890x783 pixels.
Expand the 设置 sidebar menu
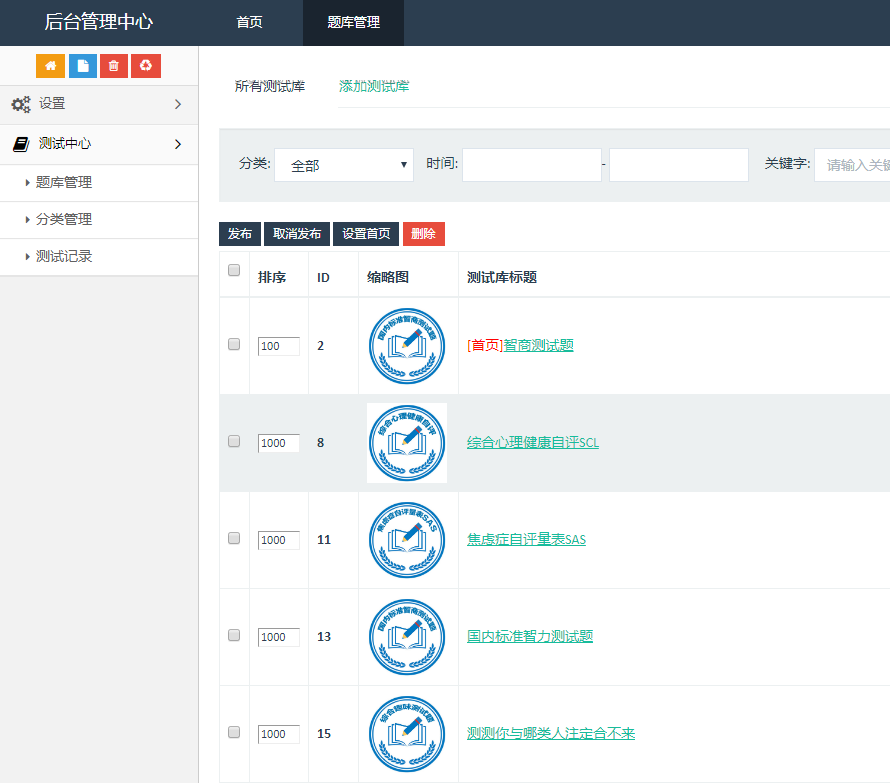point(98,104)
